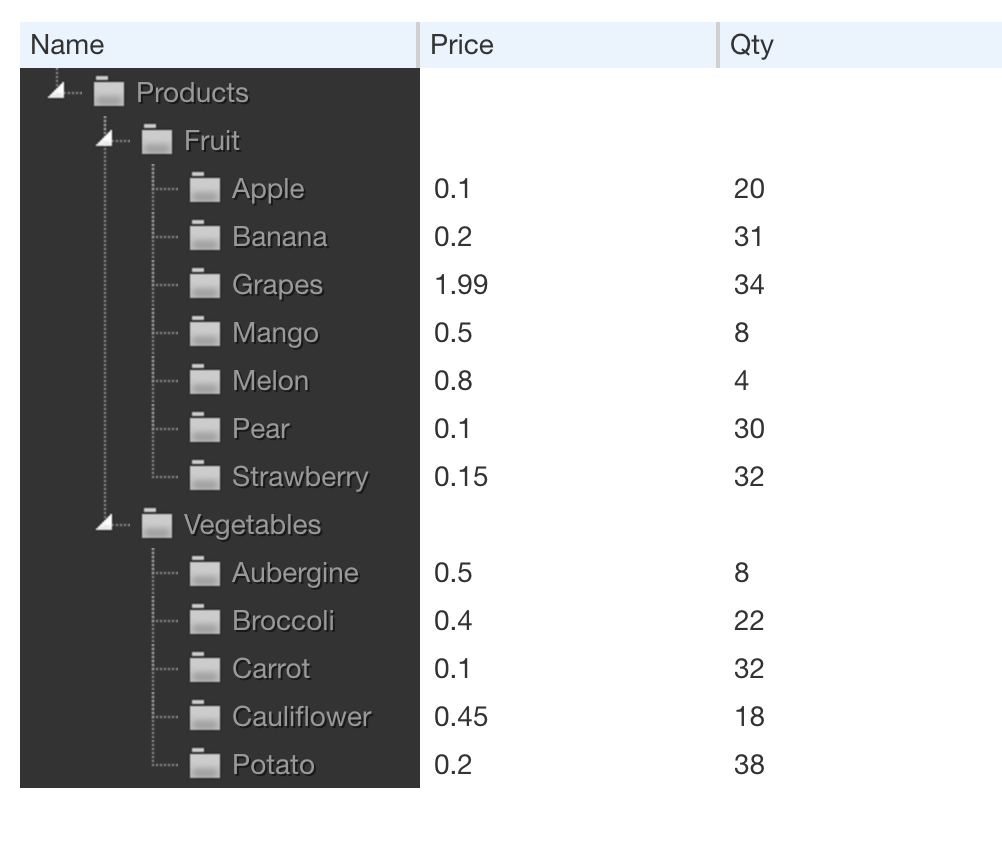Click the Potato quantity 38

(749, 765)
